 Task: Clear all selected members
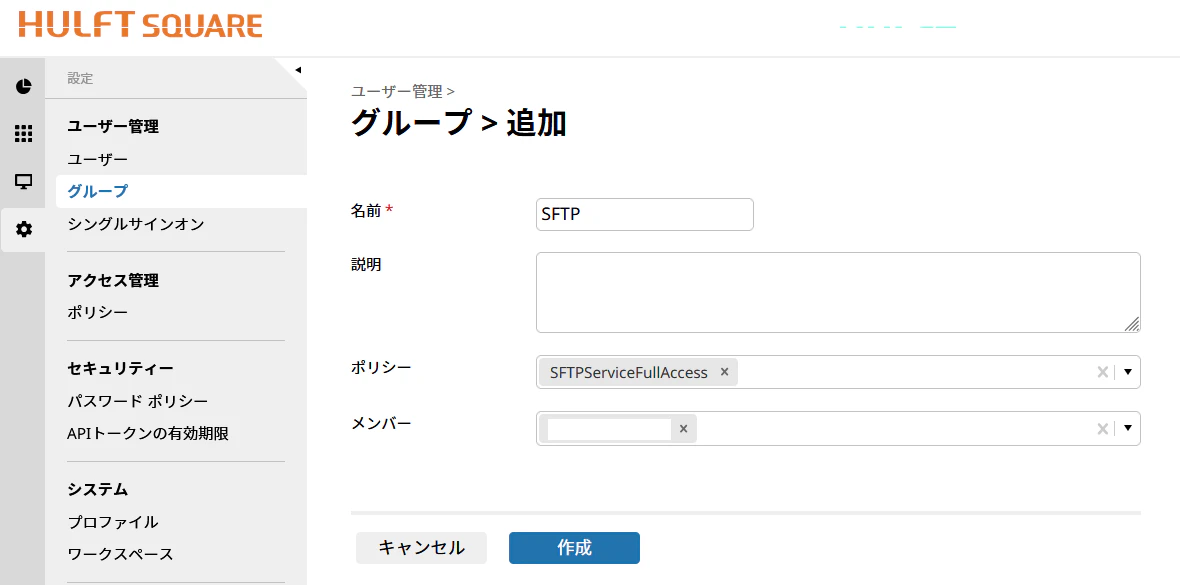click(1102, 428)
